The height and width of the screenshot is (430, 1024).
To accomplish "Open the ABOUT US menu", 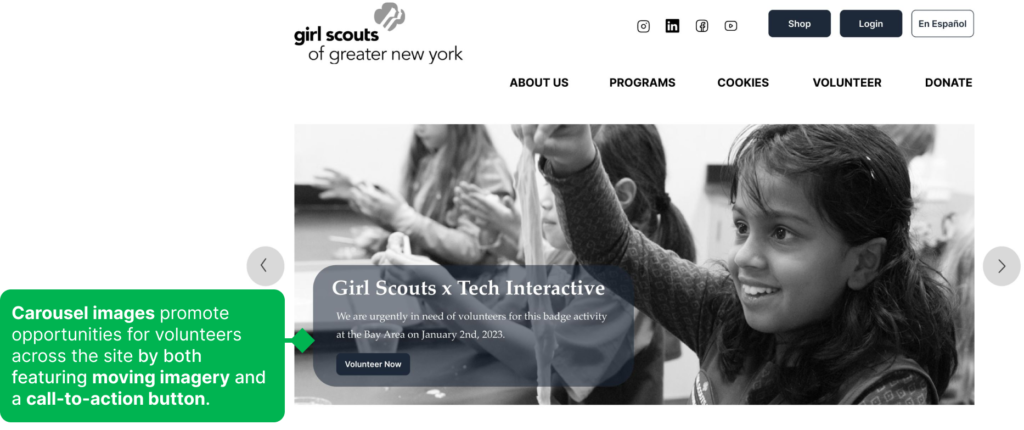I will pos(539,83).
